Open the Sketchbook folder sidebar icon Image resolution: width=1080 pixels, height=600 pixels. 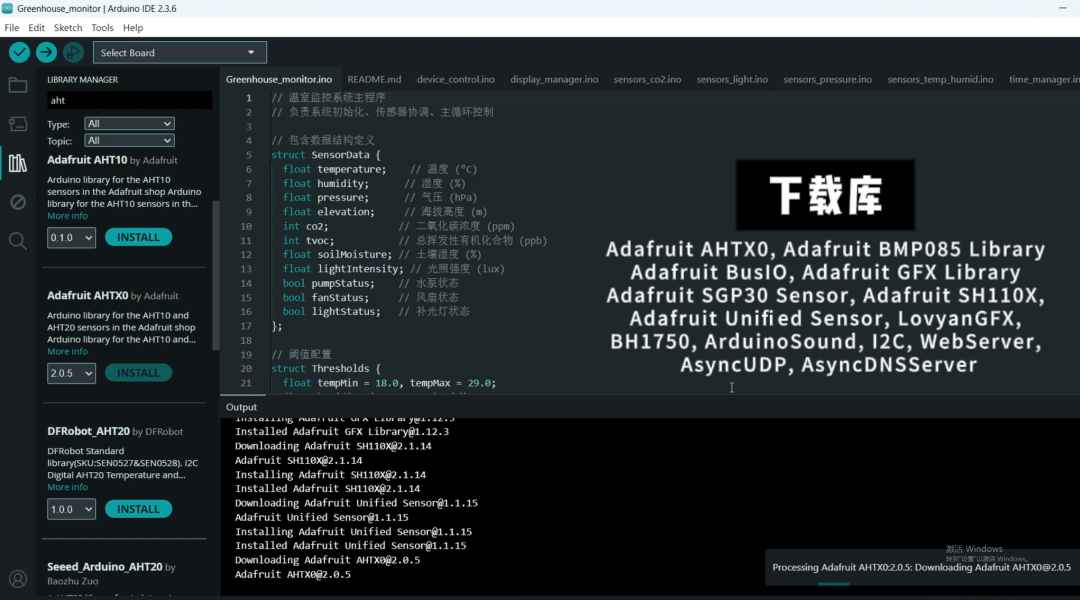tap(18, 85)
